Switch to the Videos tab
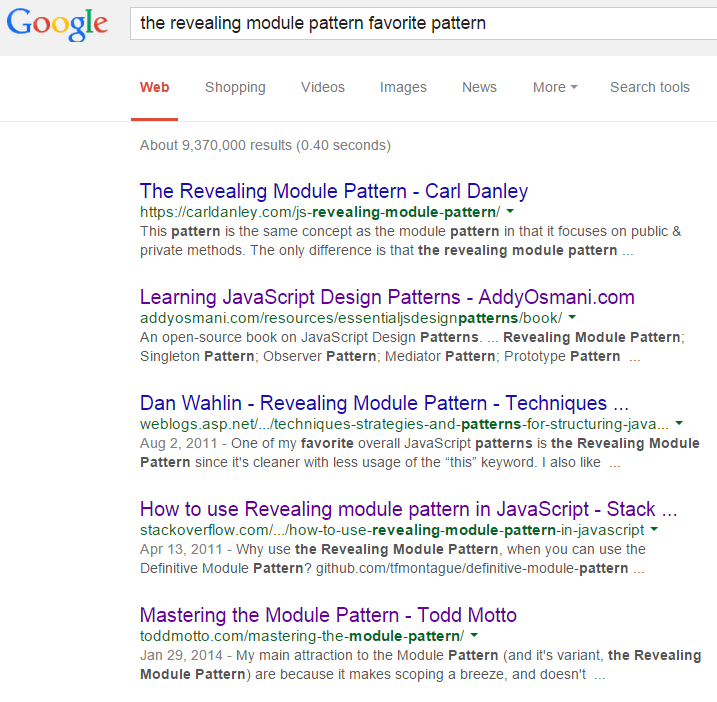The image size is (717, 702). (322, 87)
